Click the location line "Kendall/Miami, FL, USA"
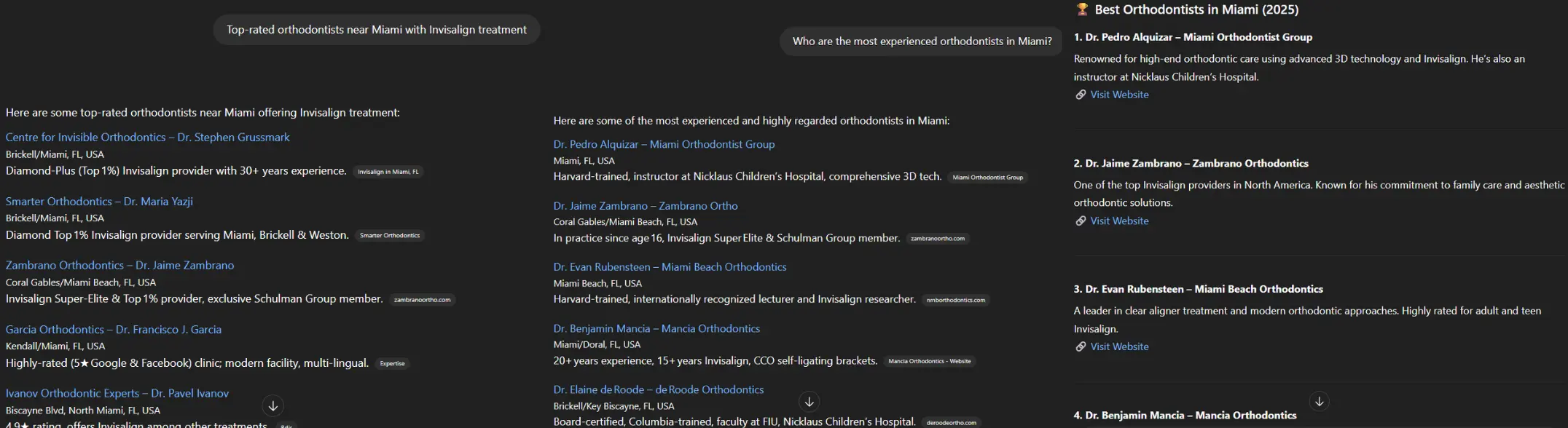Screen dimensions: 1568x428 click(x=55, y=346)
